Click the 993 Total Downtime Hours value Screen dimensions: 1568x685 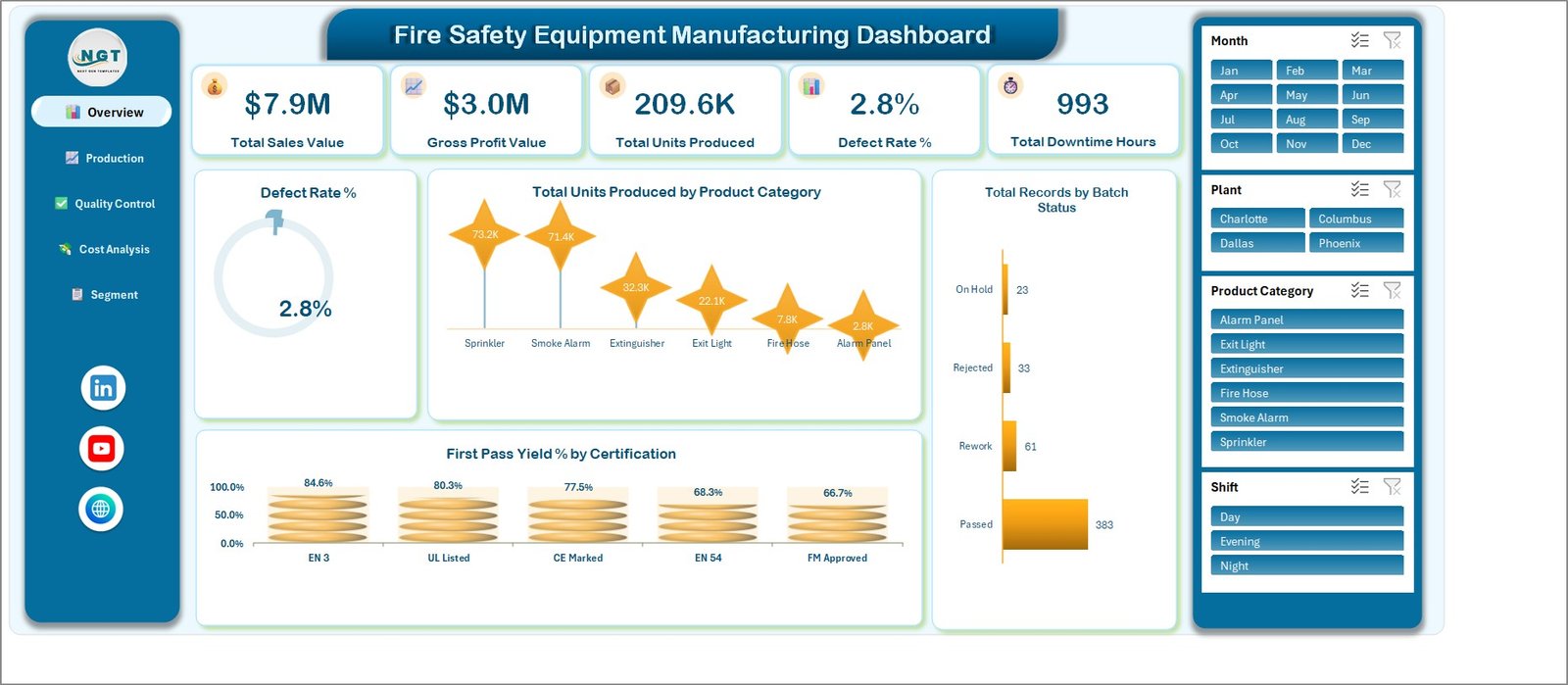[x=1083, y=104]
